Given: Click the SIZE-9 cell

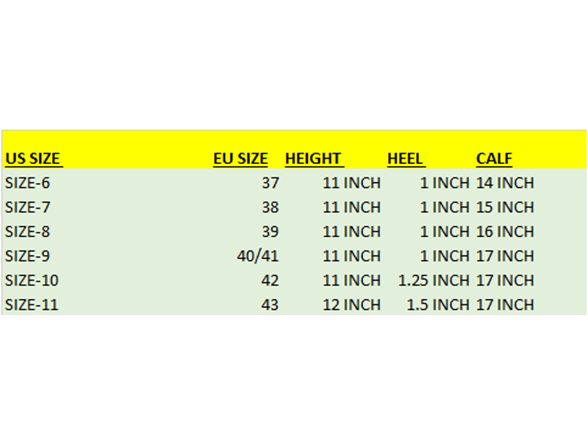Looking at the screenshot, I should point(27,256).
